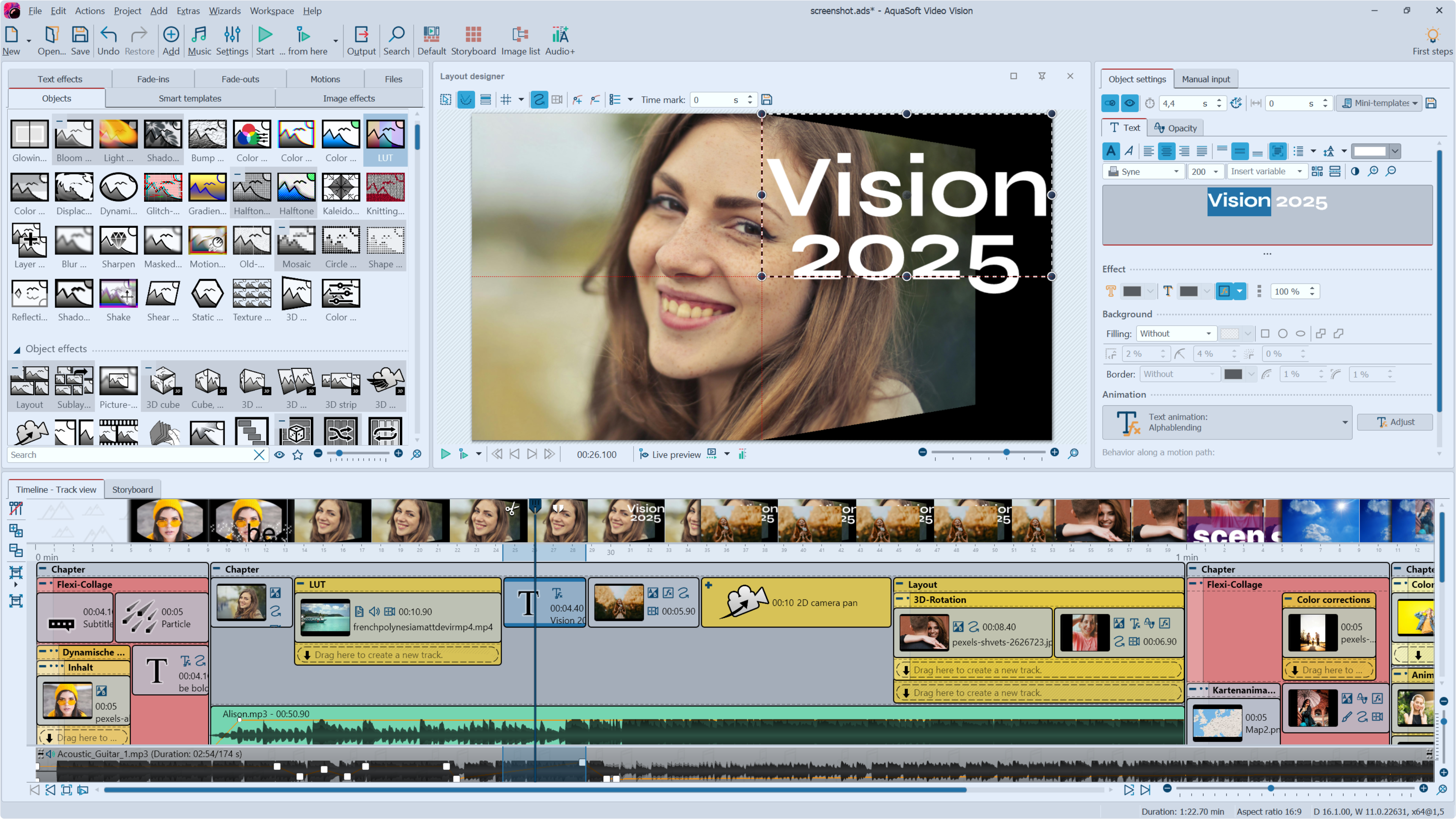Click the Adjust text animation button
The height and width of the screenshot is (819, 1456).
point(1395,422)
